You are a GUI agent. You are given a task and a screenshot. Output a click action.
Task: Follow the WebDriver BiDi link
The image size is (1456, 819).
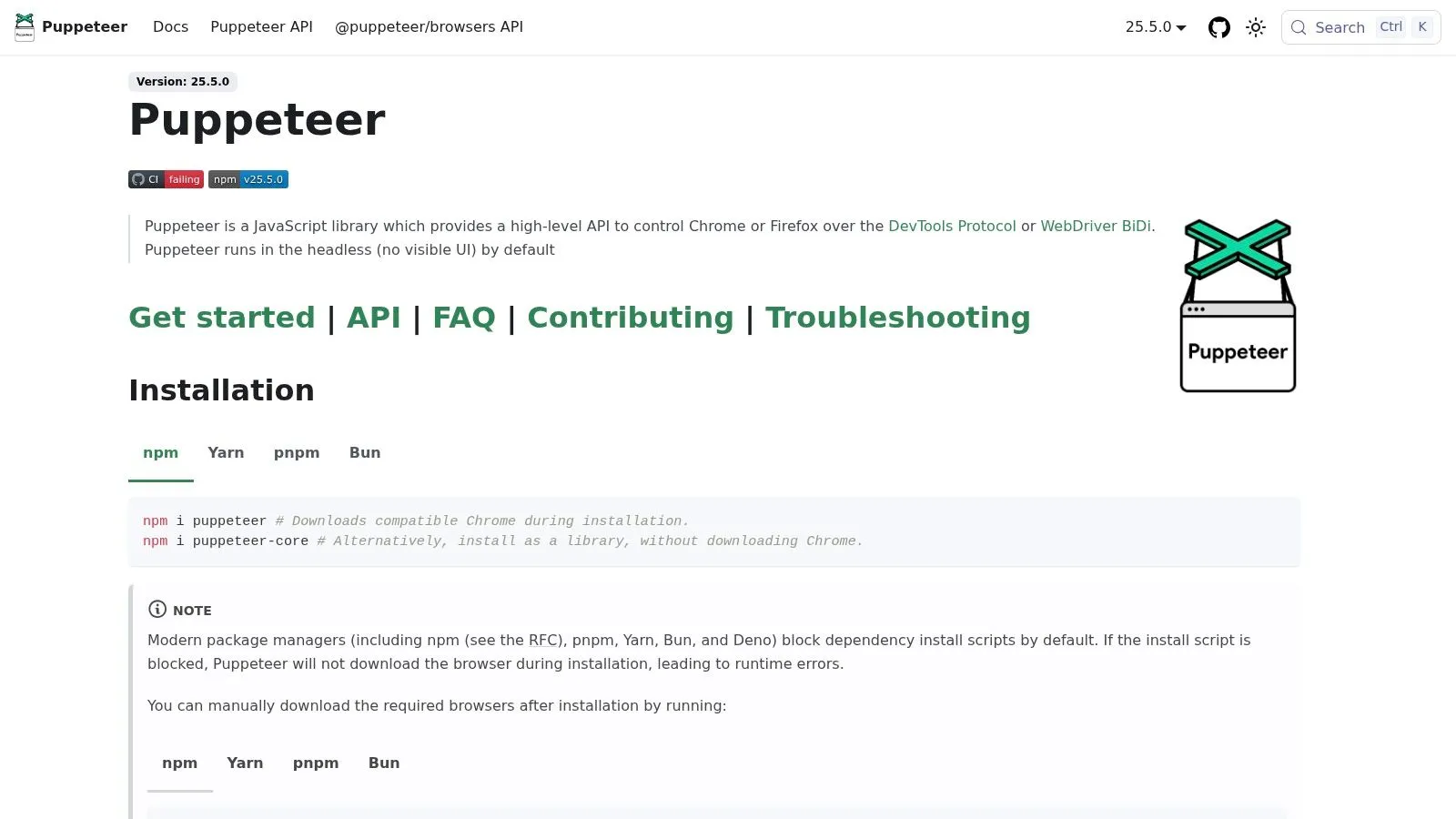[x=1096, y=226]
